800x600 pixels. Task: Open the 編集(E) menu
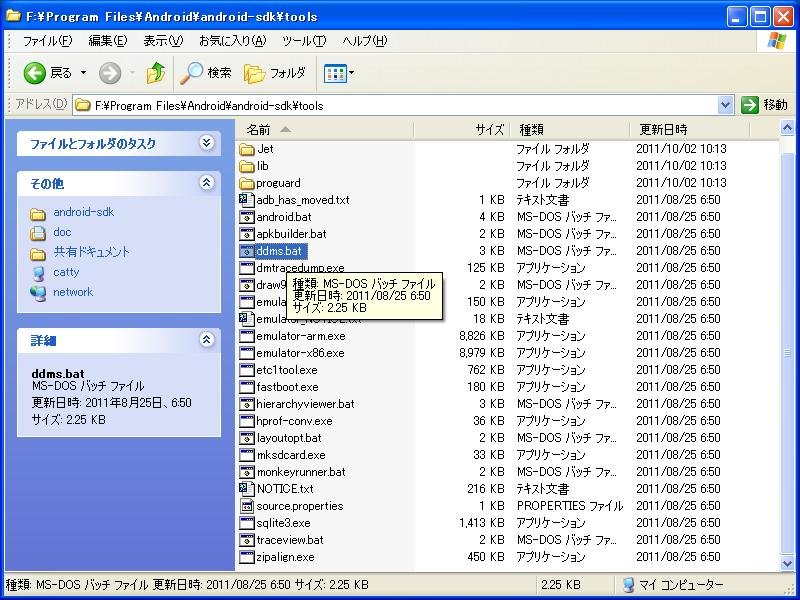tap(108, 41)
